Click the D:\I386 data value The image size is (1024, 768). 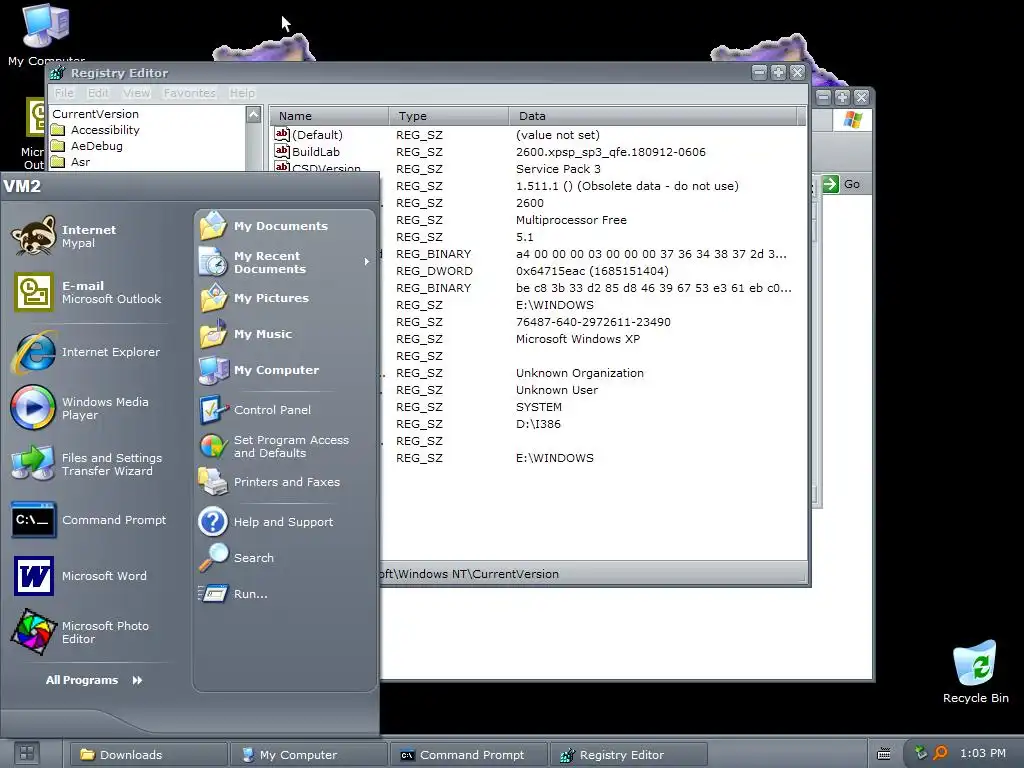click(x=538, y=424)
